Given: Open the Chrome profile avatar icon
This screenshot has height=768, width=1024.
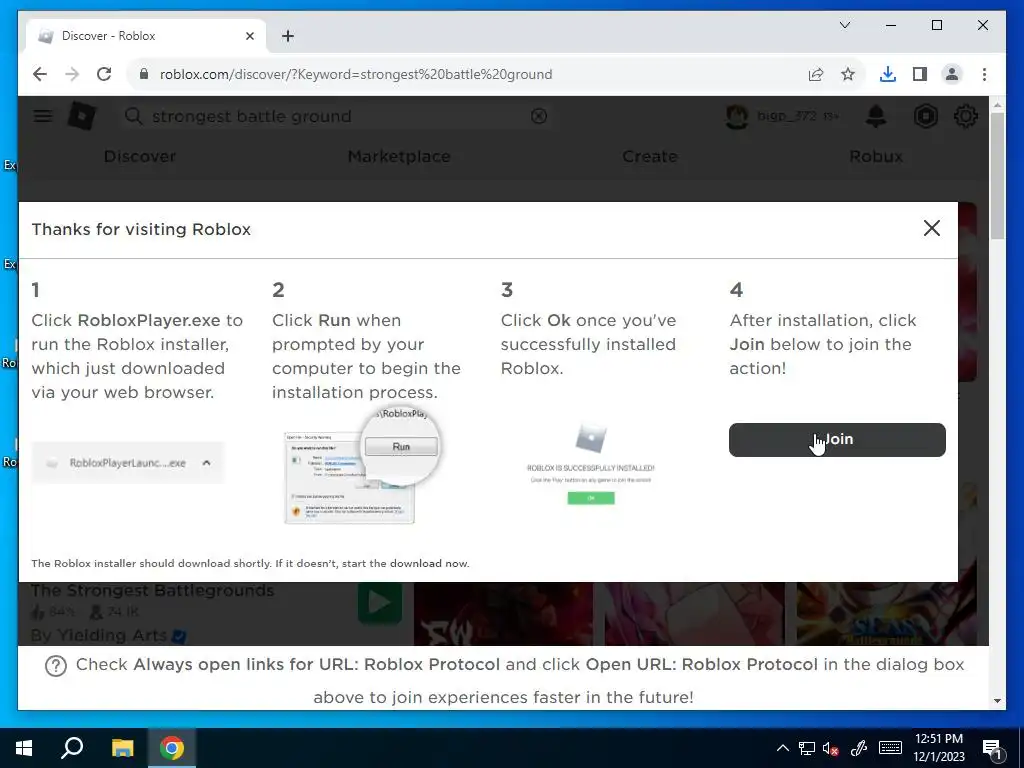Looking at the screenshot, I should pyautogui.click(x=952, y=74).
